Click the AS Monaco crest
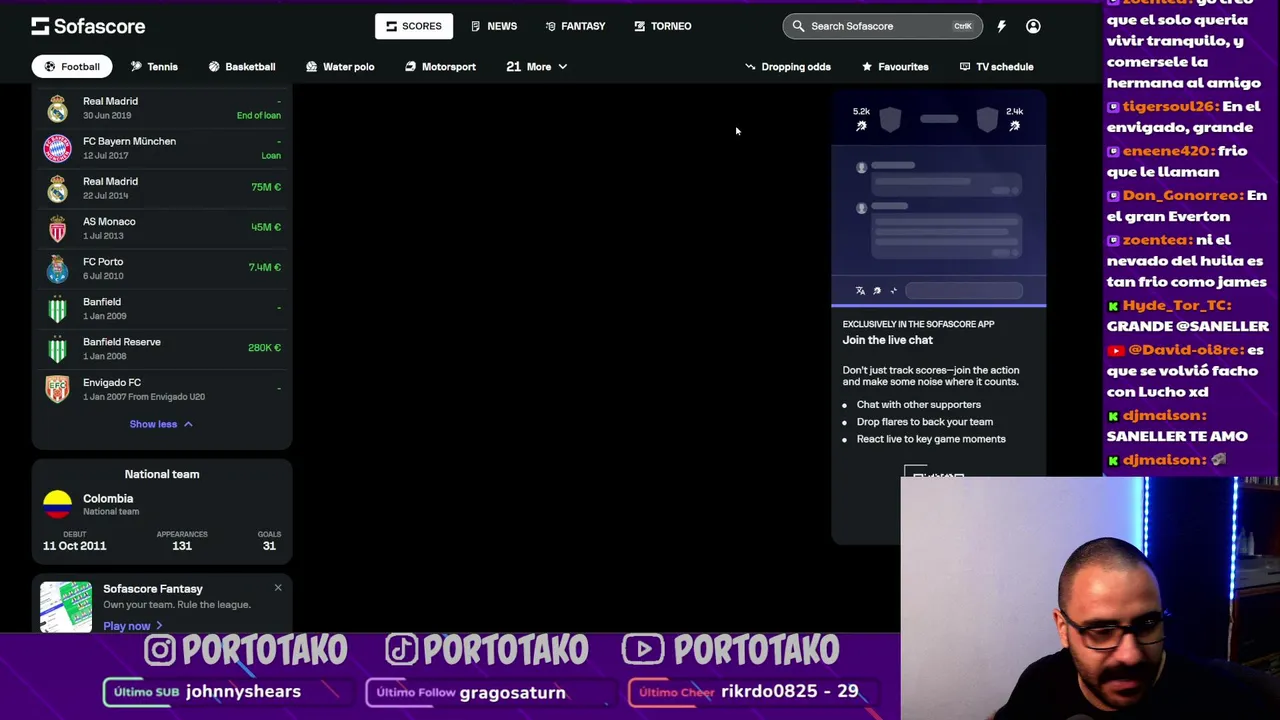Screen dimensions: 1280x720 click(57, 228)
